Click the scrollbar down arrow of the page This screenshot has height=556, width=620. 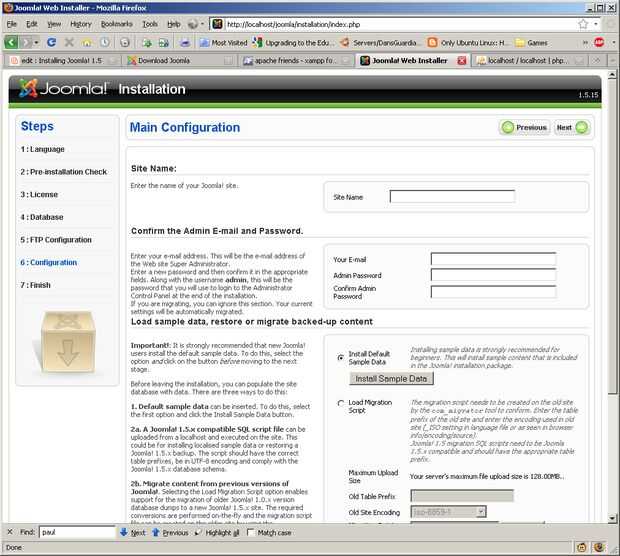coord(612,518)
